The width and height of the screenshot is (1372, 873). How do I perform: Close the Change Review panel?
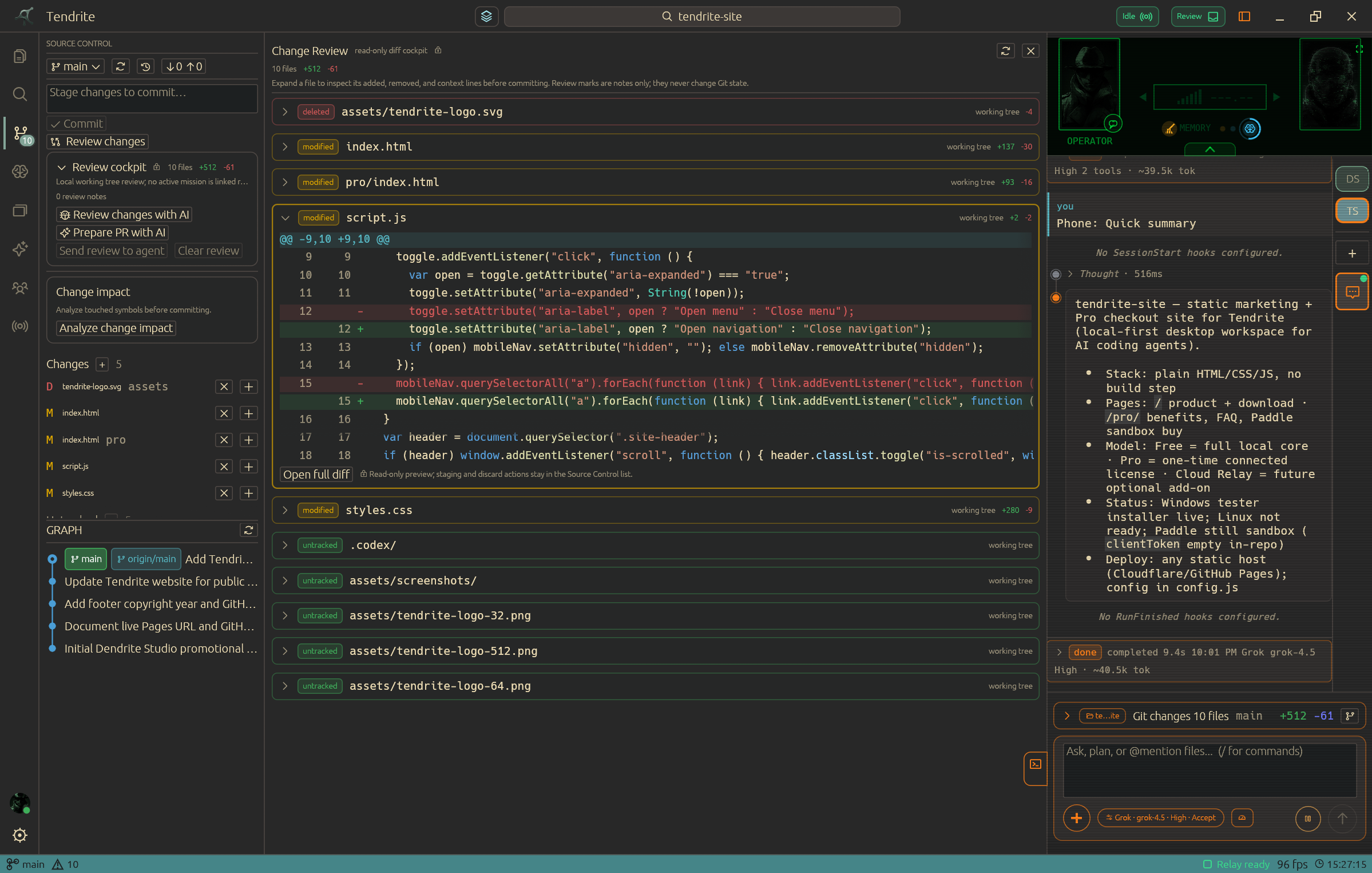1030,51
